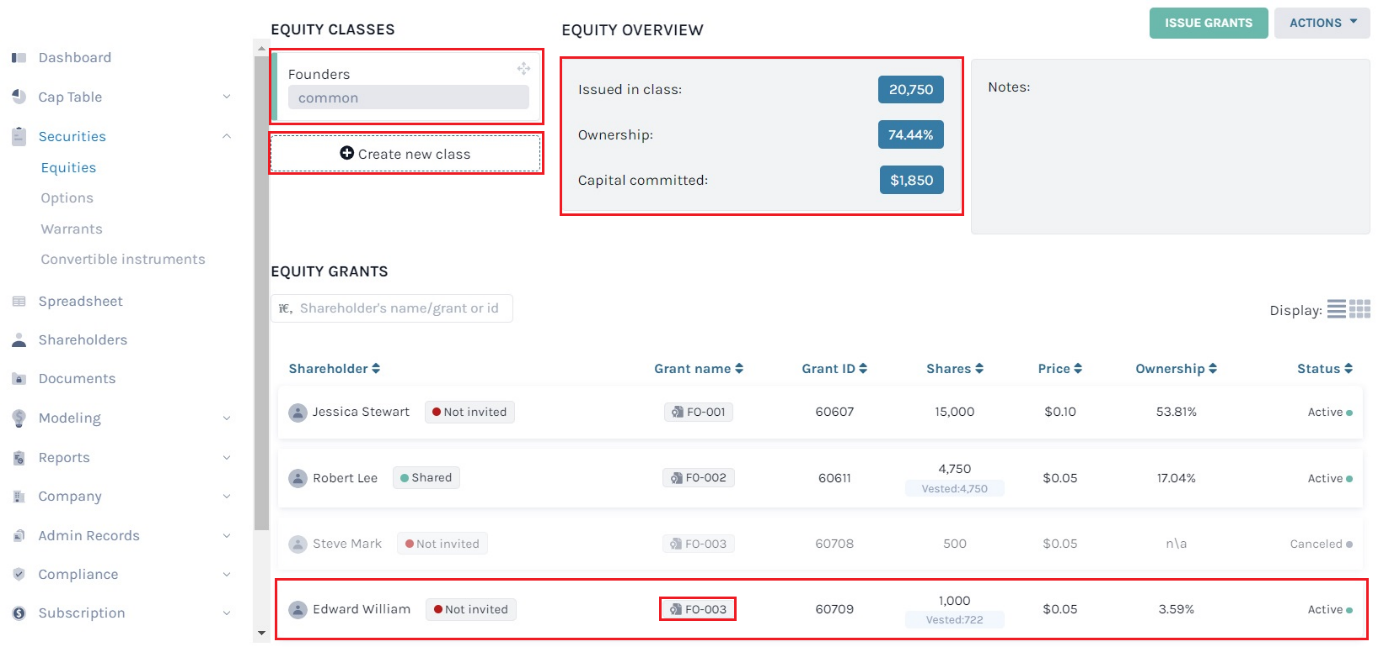The height and width of the screenshot is (652, 1378).
Task: Go to Shareholders in the sidebar
Action: 83,340
